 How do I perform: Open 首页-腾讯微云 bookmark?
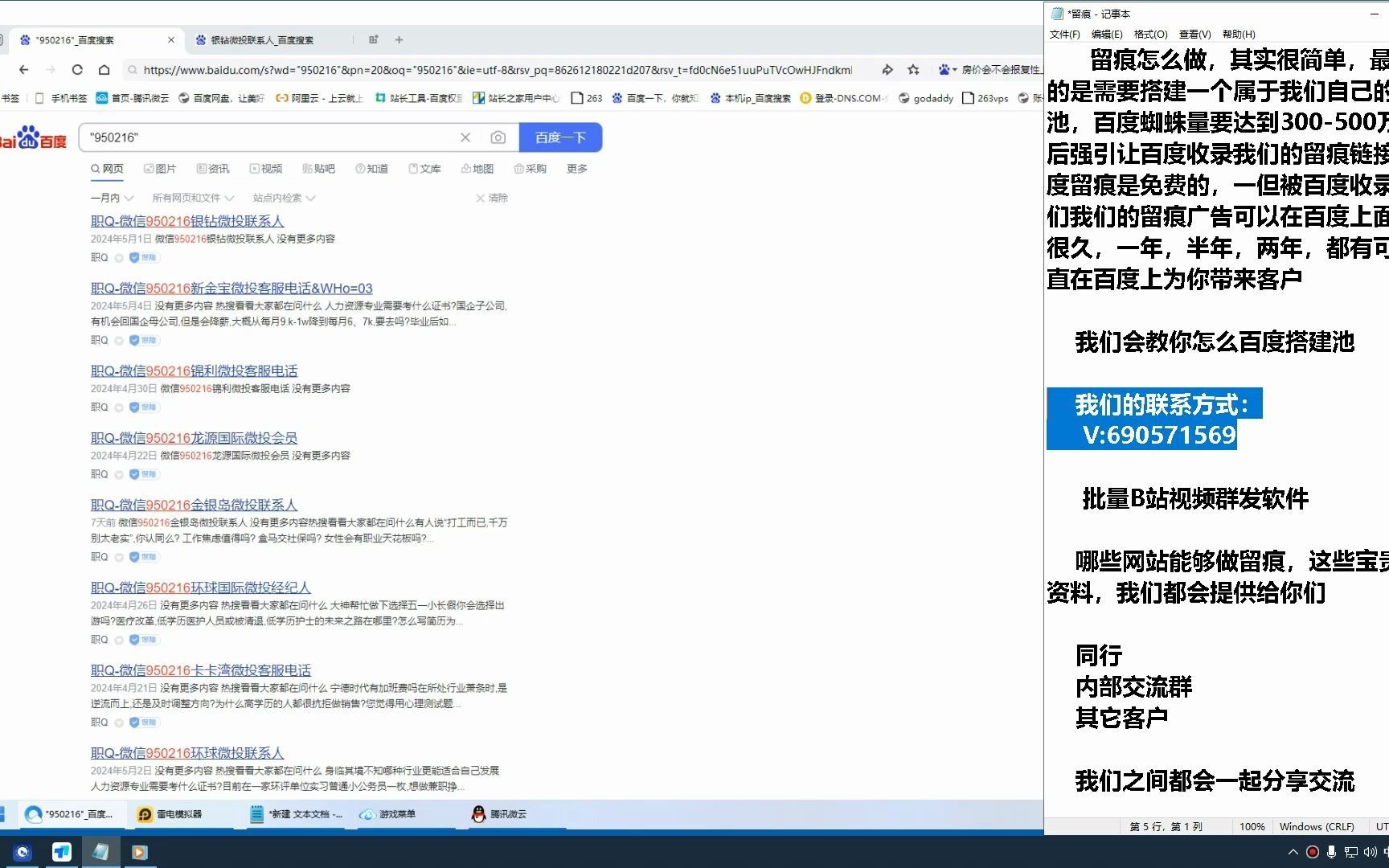[x=133, y=98]
